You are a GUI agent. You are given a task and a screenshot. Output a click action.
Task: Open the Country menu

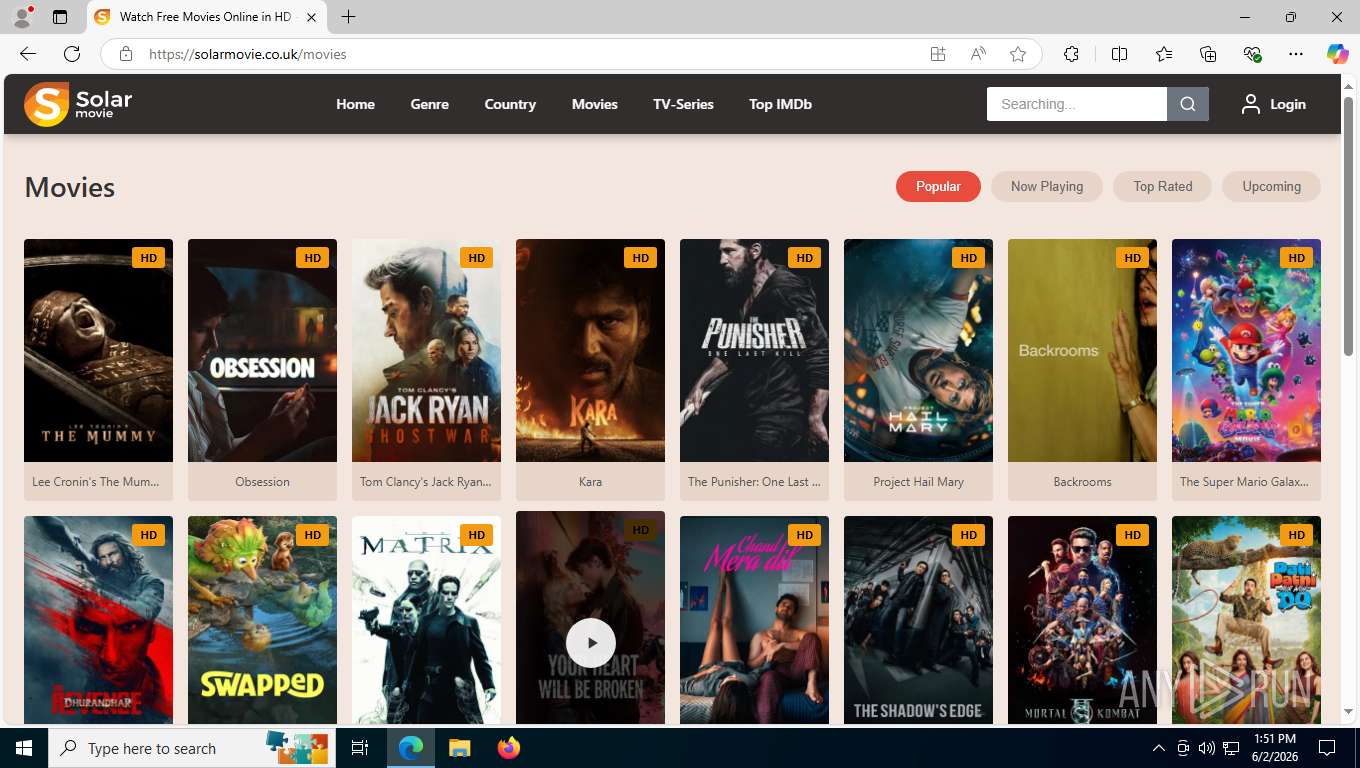pyautogui.click(x=510, y=104)
